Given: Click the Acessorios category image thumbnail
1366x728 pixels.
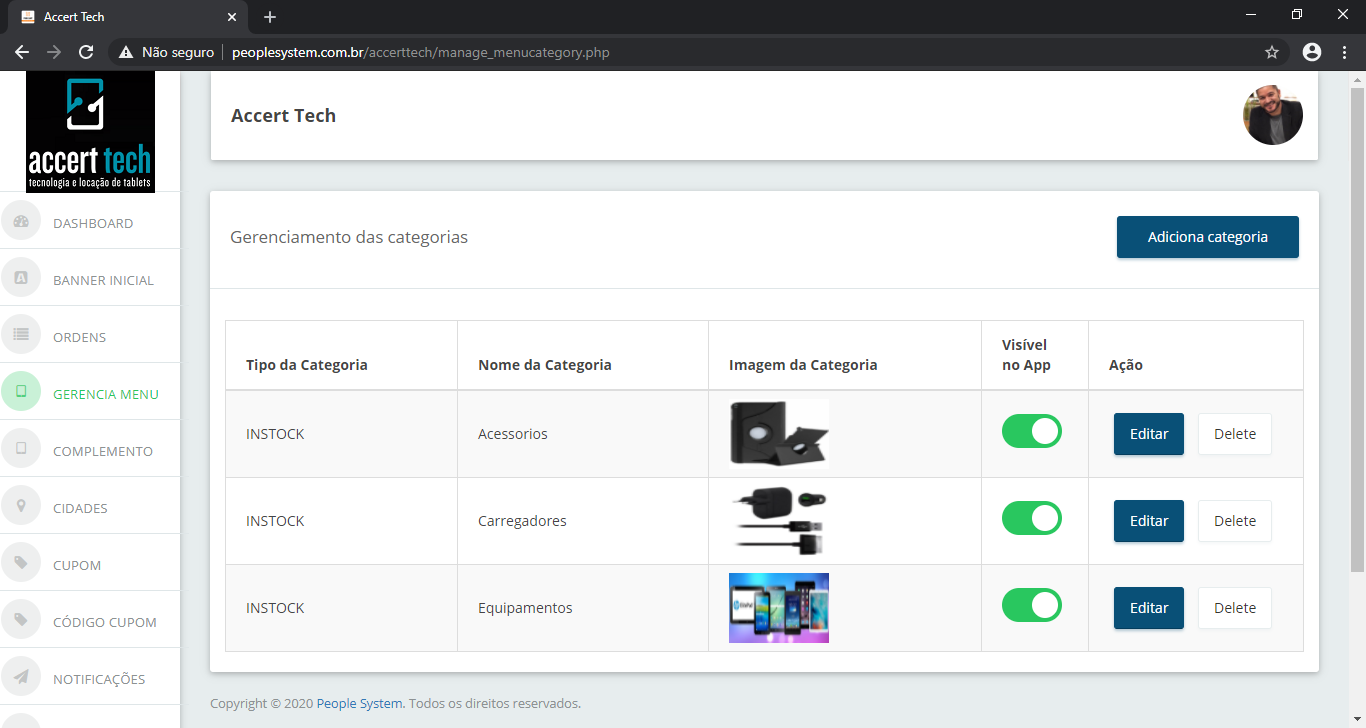Looking at the screenshot, I should point(778,434).
